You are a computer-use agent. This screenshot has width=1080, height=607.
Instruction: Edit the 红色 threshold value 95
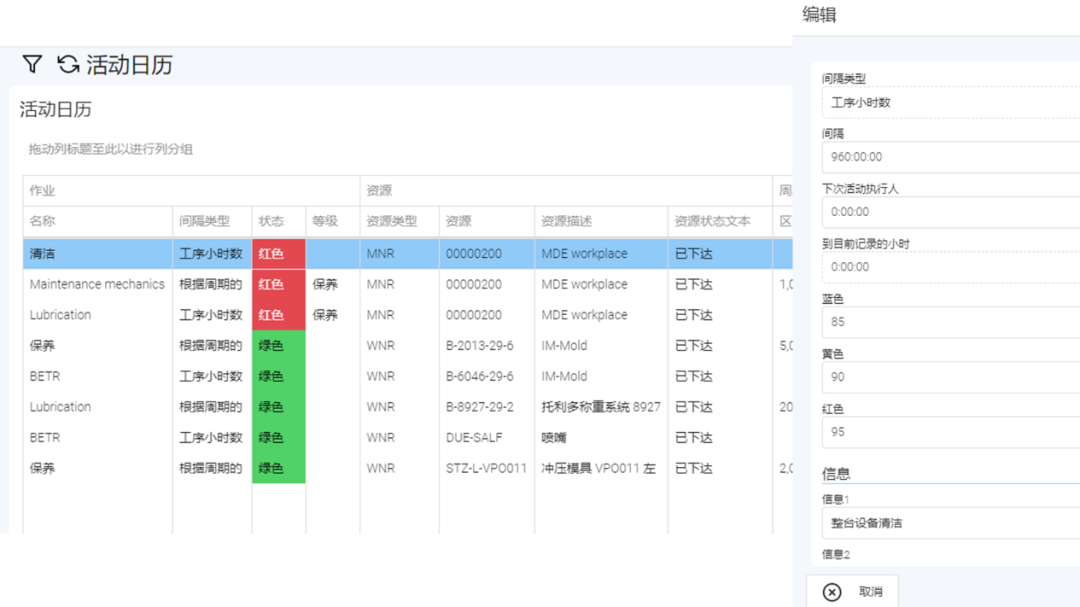[x=951, y=432]
